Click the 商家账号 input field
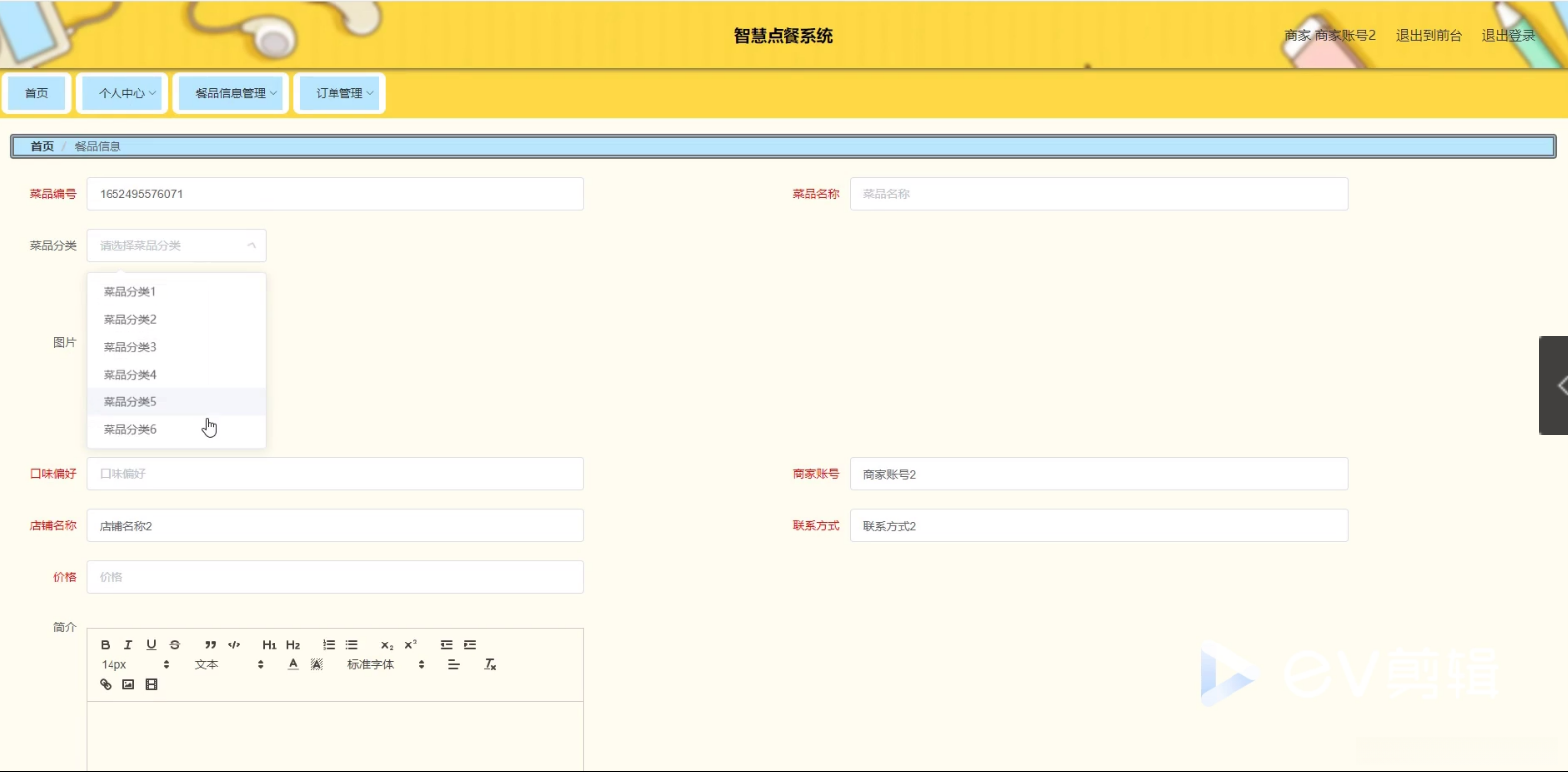The height and width of the screenshot is (772, 1568). [1099, 474]
